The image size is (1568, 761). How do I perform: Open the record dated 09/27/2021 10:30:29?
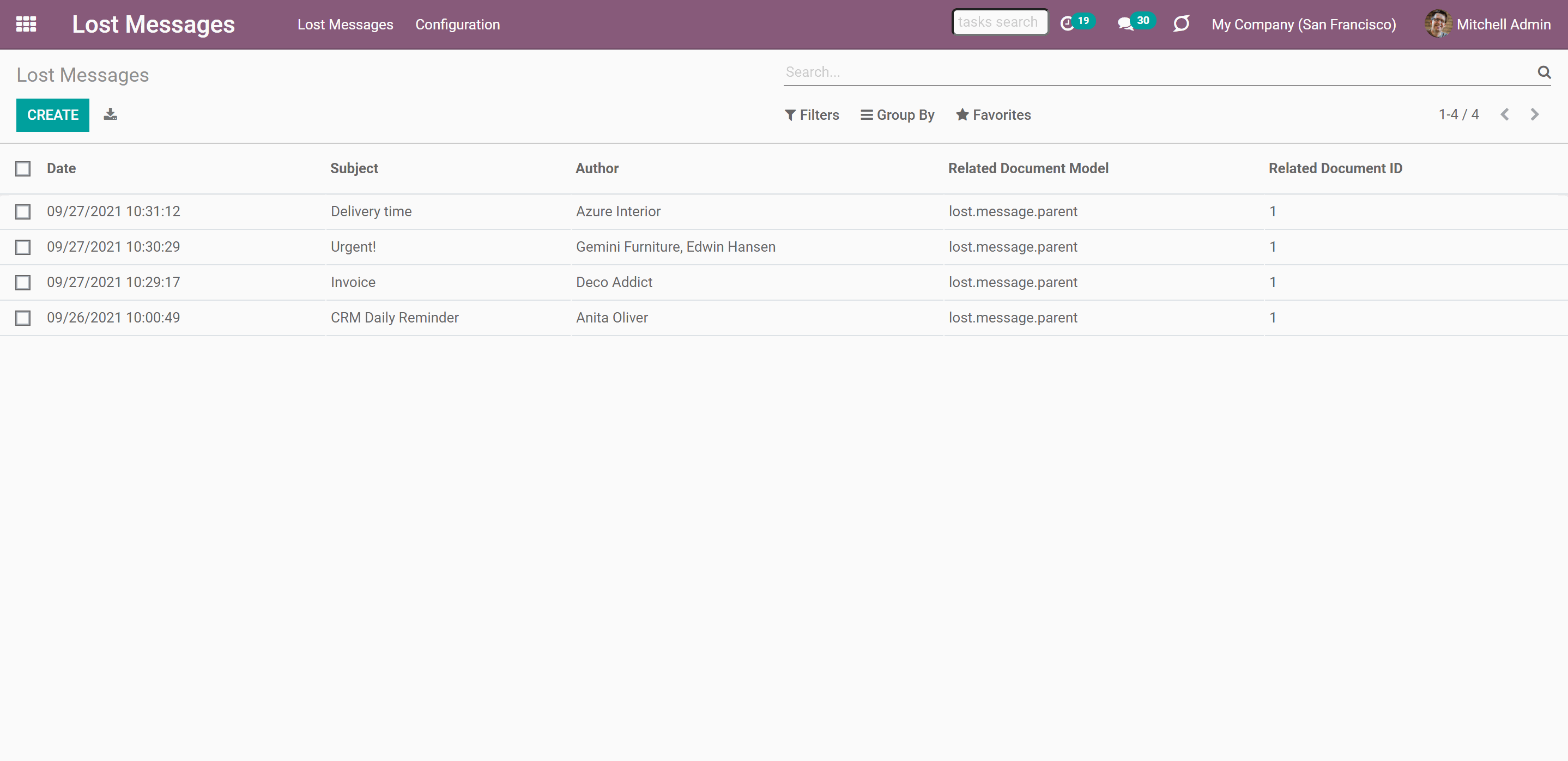coord(113,247)
